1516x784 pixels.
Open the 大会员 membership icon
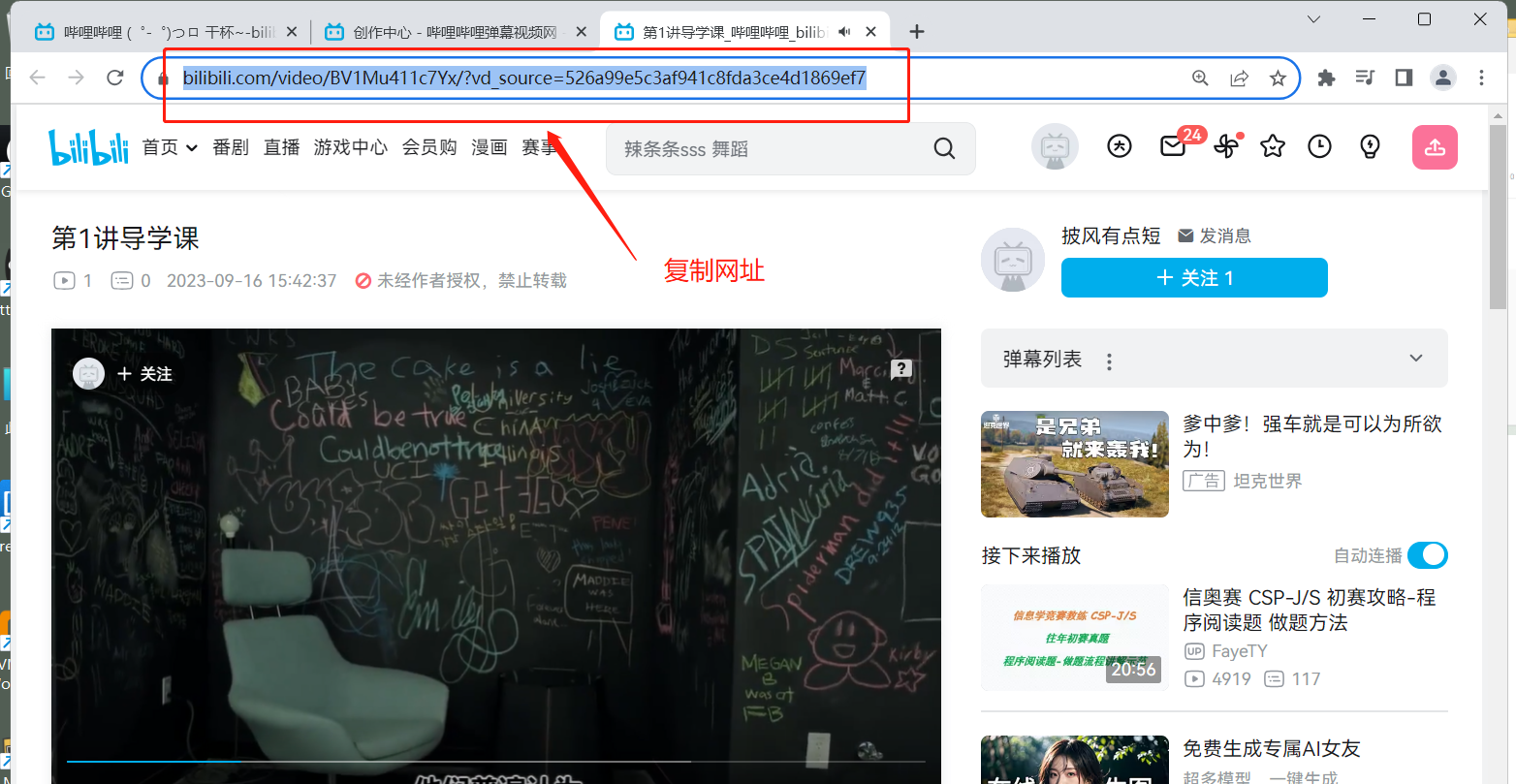point(1120,147)
